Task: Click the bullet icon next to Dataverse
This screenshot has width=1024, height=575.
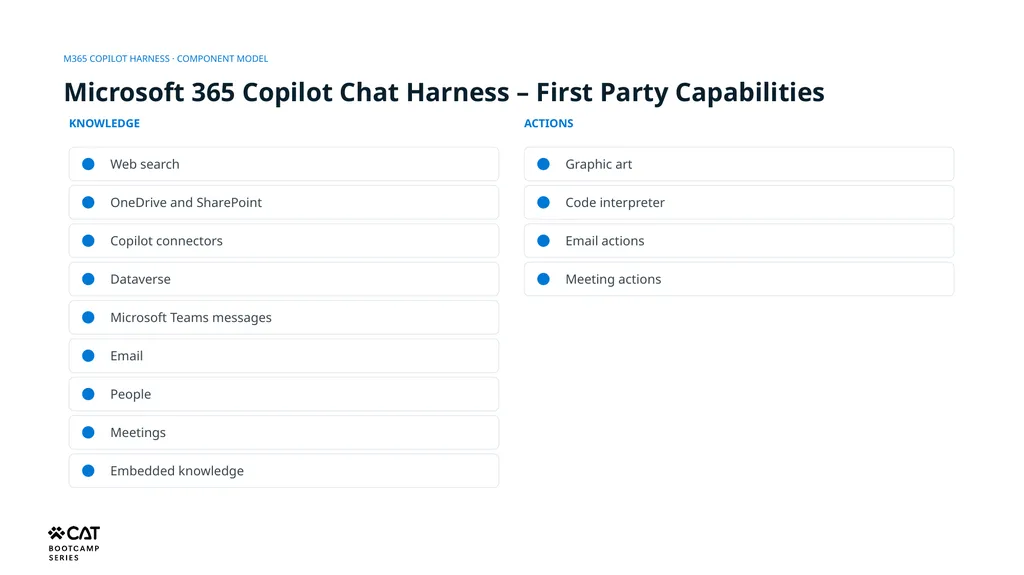Action: point(88,279)
